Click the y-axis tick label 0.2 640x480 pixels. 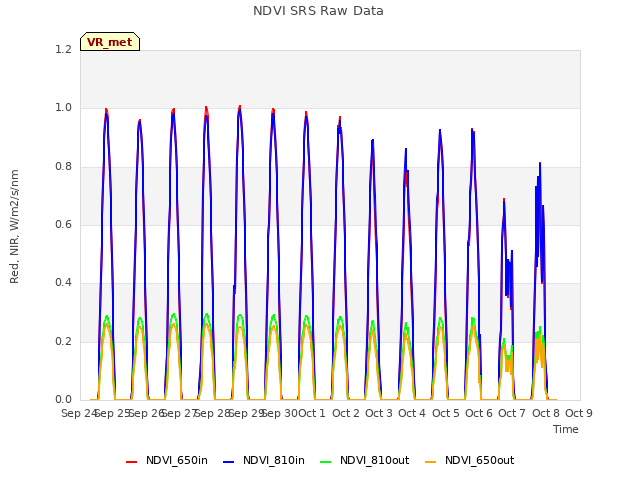(x=63, y=341)
